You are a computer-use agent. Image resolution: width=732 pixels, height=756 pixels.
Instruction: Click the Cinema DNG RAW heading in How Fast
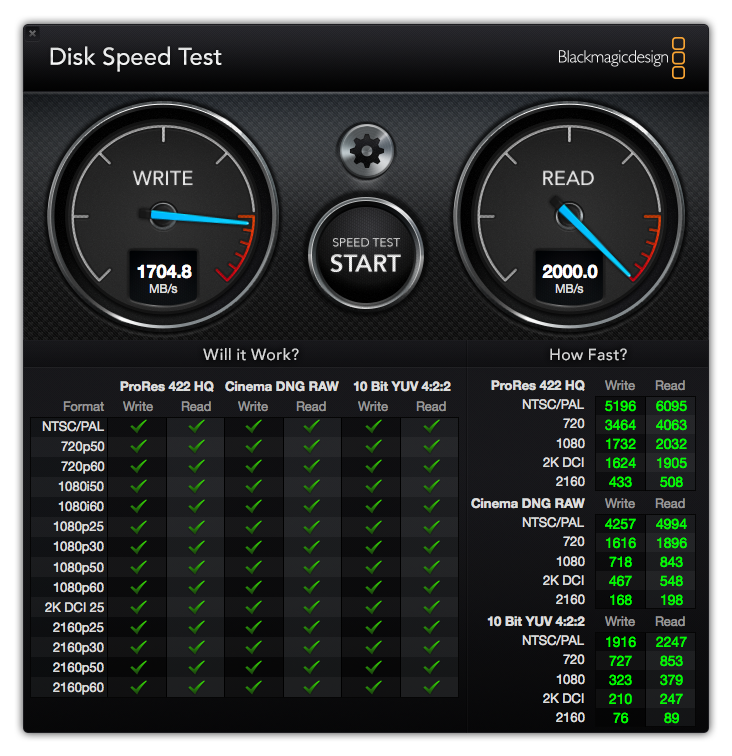pyautogui.click(x=527, y=504)
